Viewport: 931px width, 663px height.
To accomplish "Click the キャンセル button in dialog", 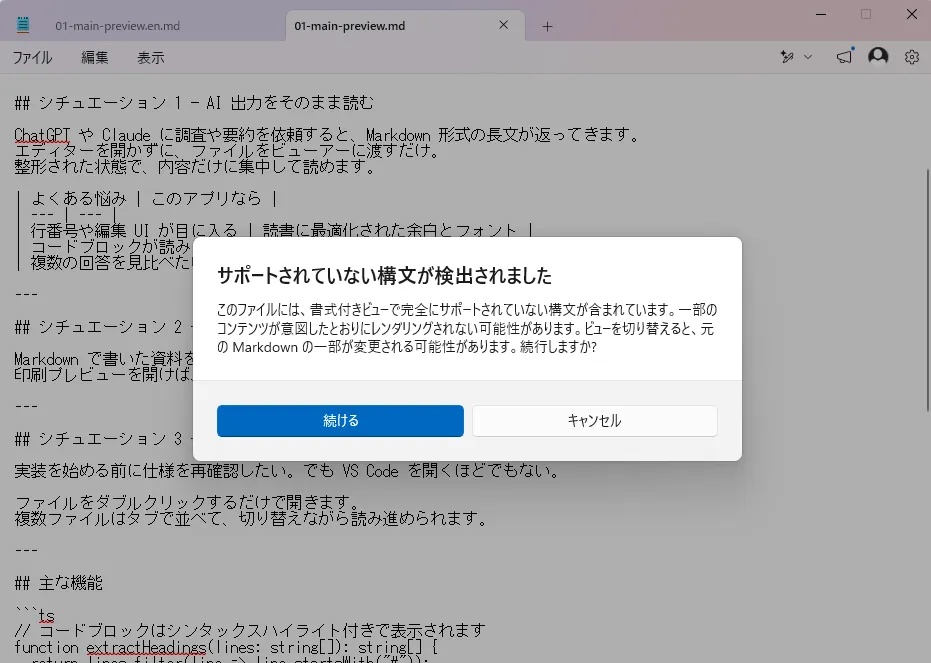I will pos(594,421).
